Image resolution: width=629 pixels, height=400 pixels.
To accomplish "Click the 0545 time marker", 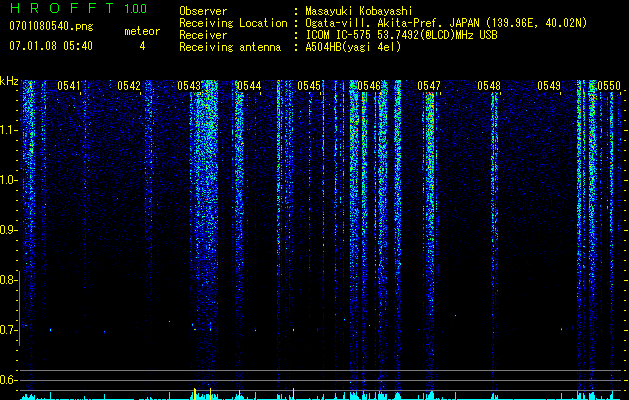I will pyautogui.click(x=309, y=85).
